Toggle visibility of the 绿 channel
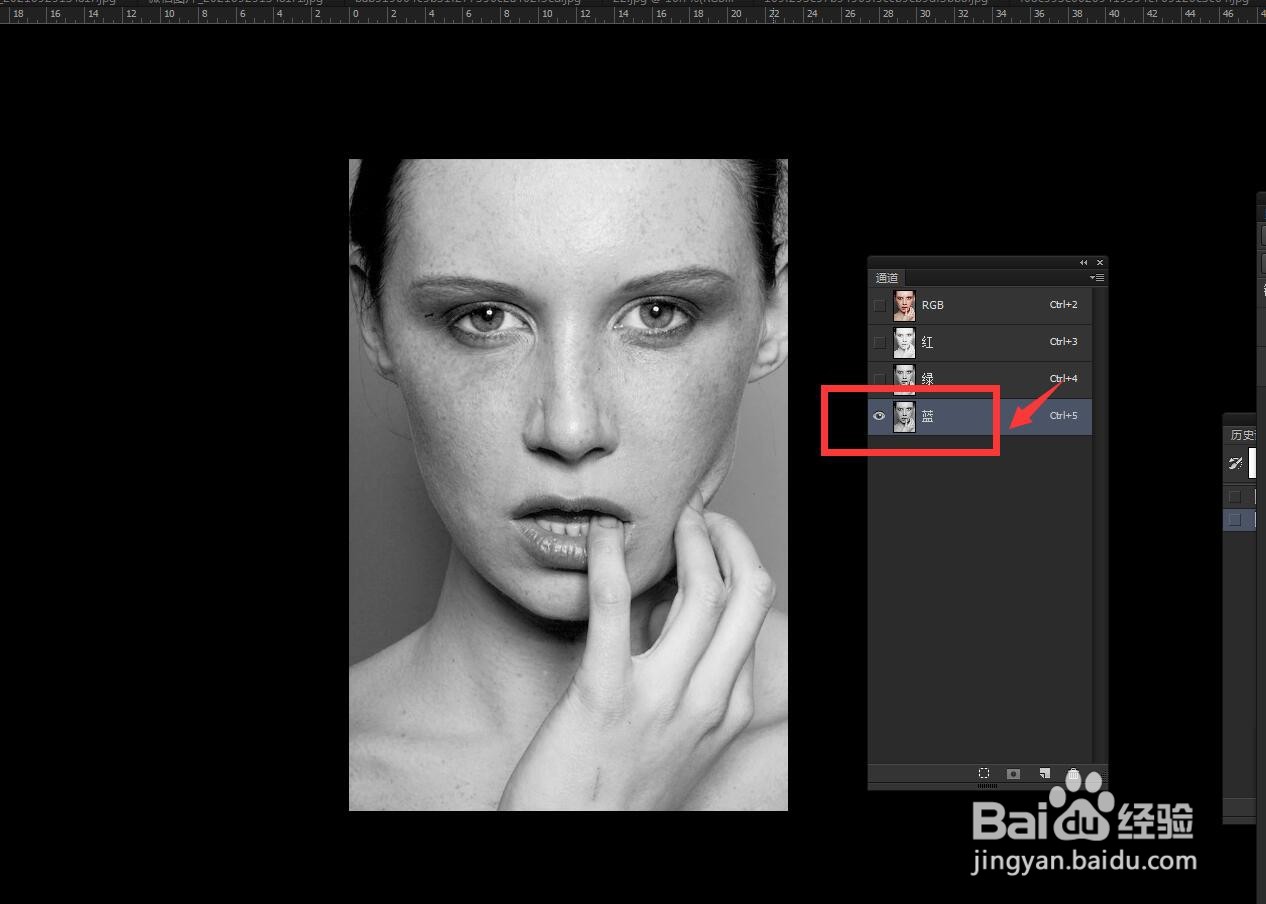Screen dimensions: 1266x904 point(880,379)
